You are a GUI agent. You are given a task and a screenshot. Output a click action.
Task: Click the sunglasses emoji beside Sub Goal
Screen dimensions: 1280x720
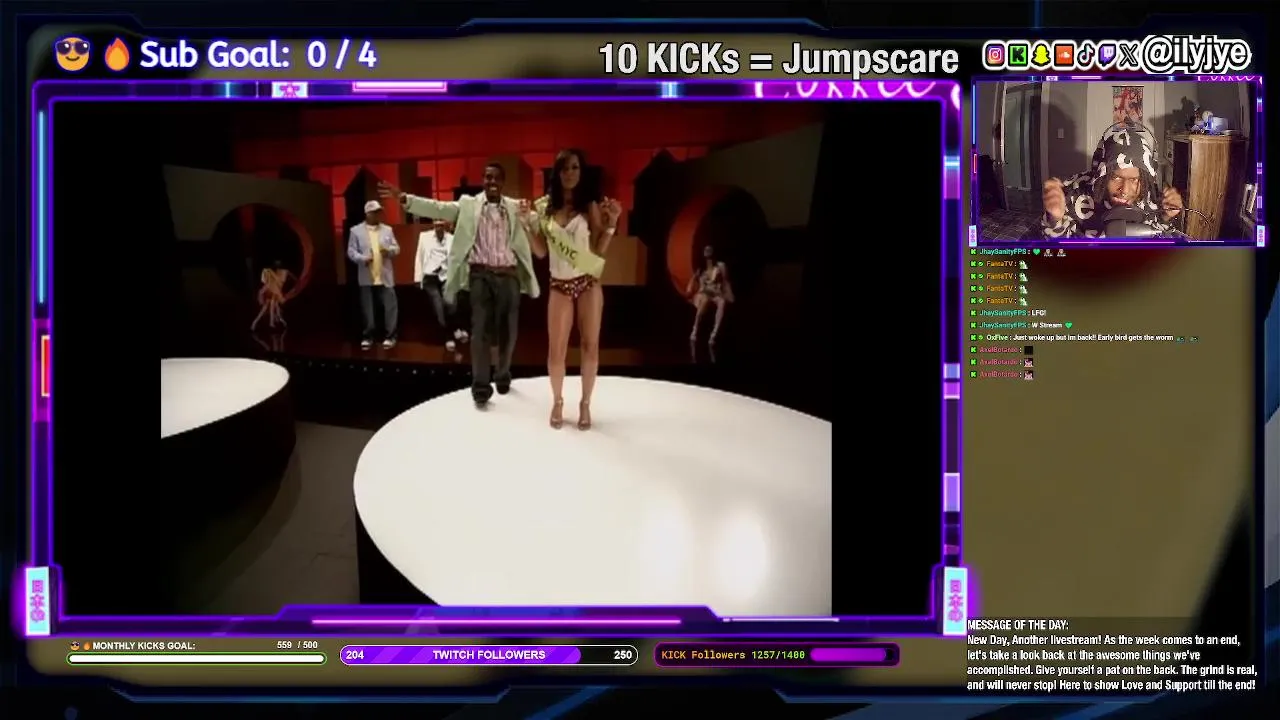tap(73, 54)
